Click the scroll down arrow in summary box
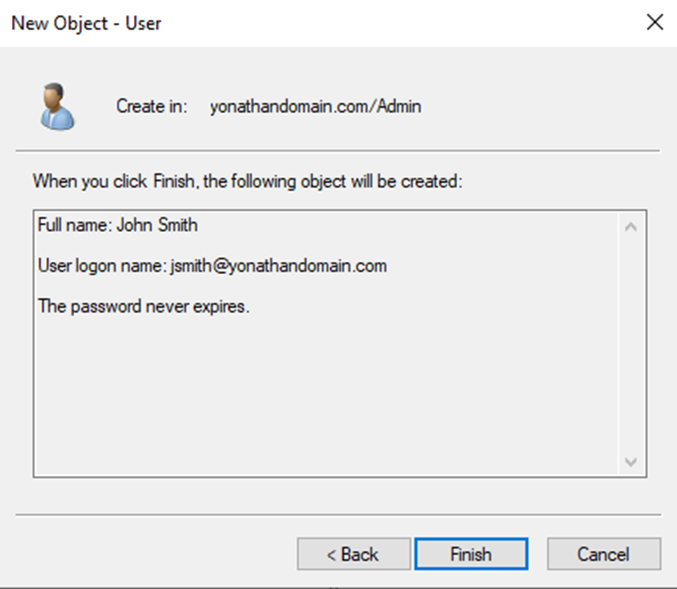This screenshot has height=589, width=677. pos(631,462)
